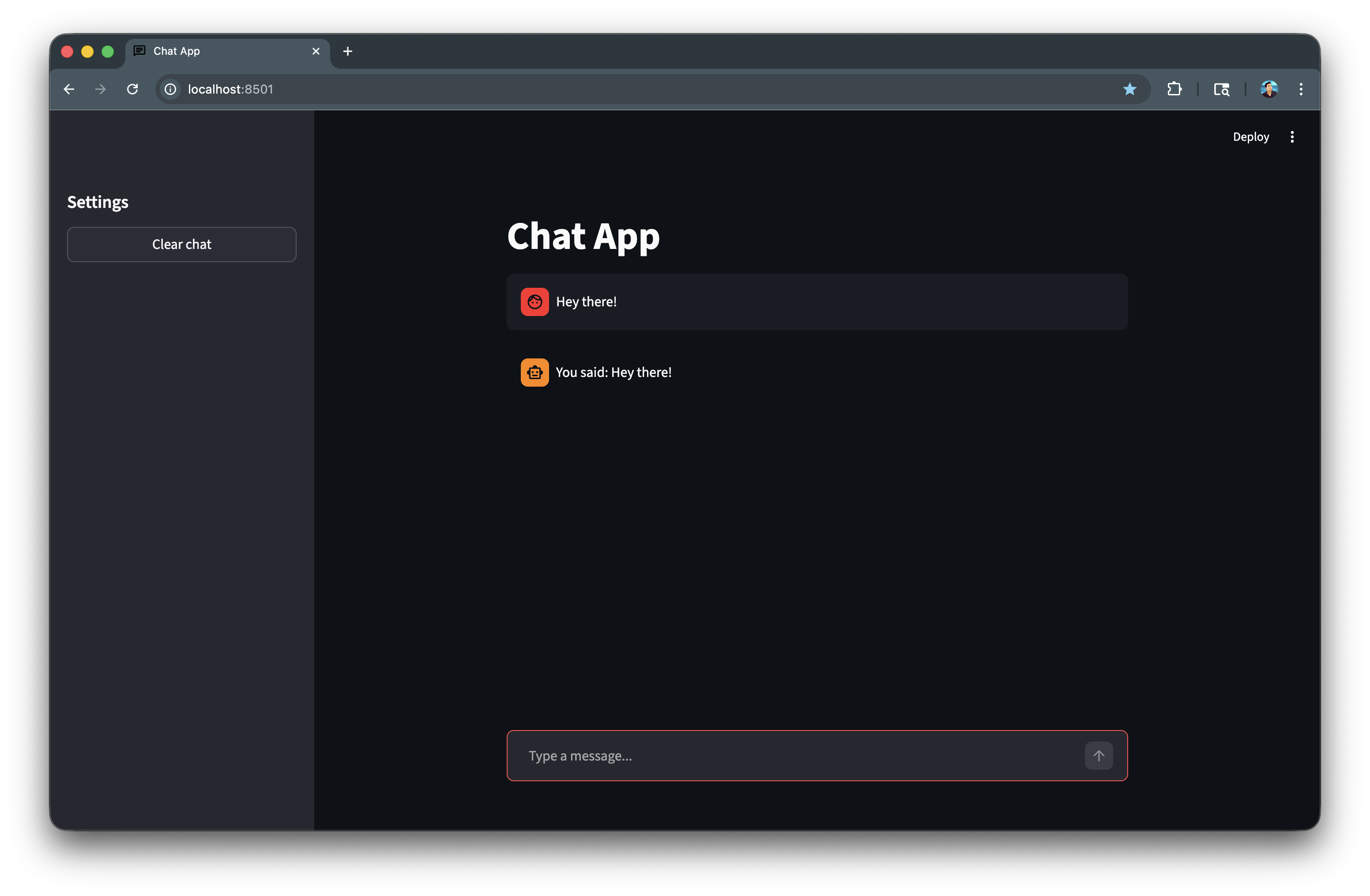Click the browser forward arrow
1370x896 pixels.
click(x=101, y=89)
